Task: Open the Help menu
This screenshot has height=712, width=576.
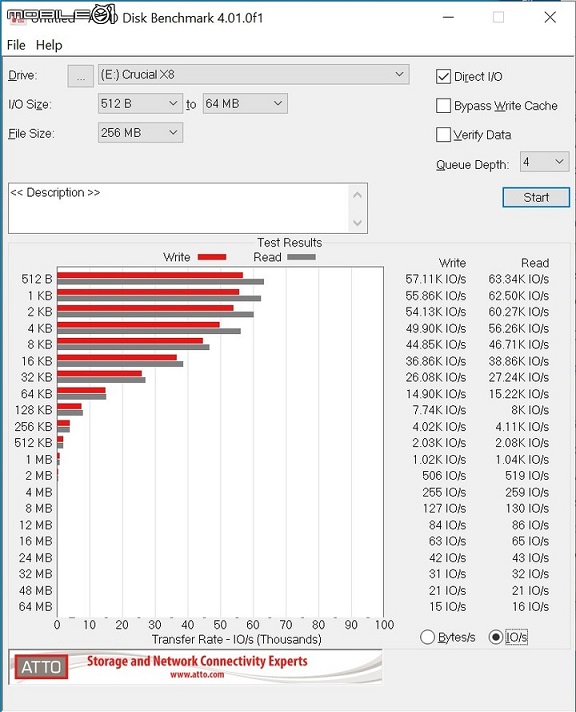Action: tap(49, 45)
